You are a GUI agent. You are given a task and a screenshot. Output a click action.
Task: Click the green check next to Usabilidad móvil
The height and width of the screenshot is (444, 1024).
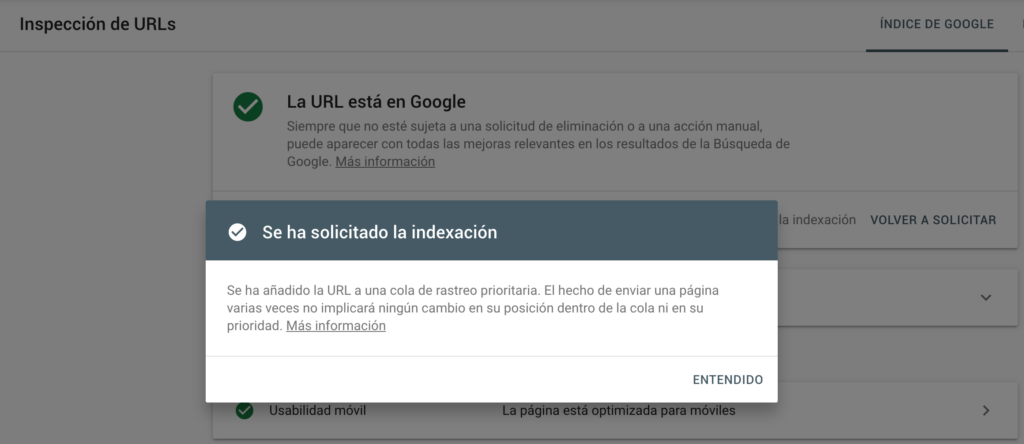click(x=244, y=411)
